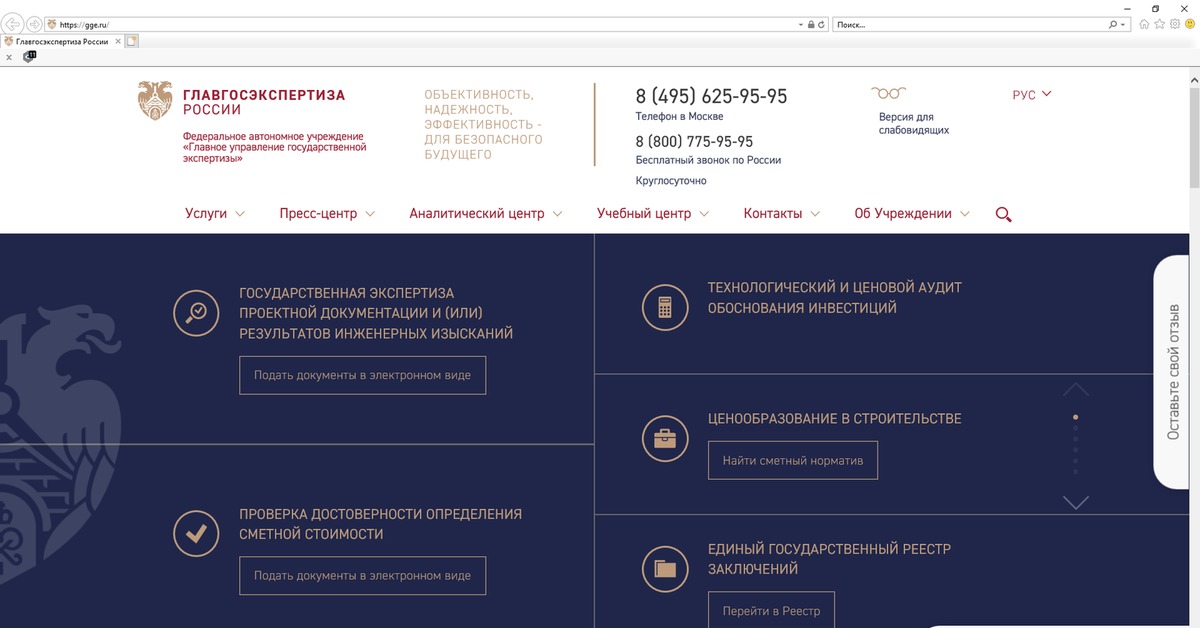Click the magnifier search icon in navigation
This screenshot has width=1200, height=628.
(1003, 214)
